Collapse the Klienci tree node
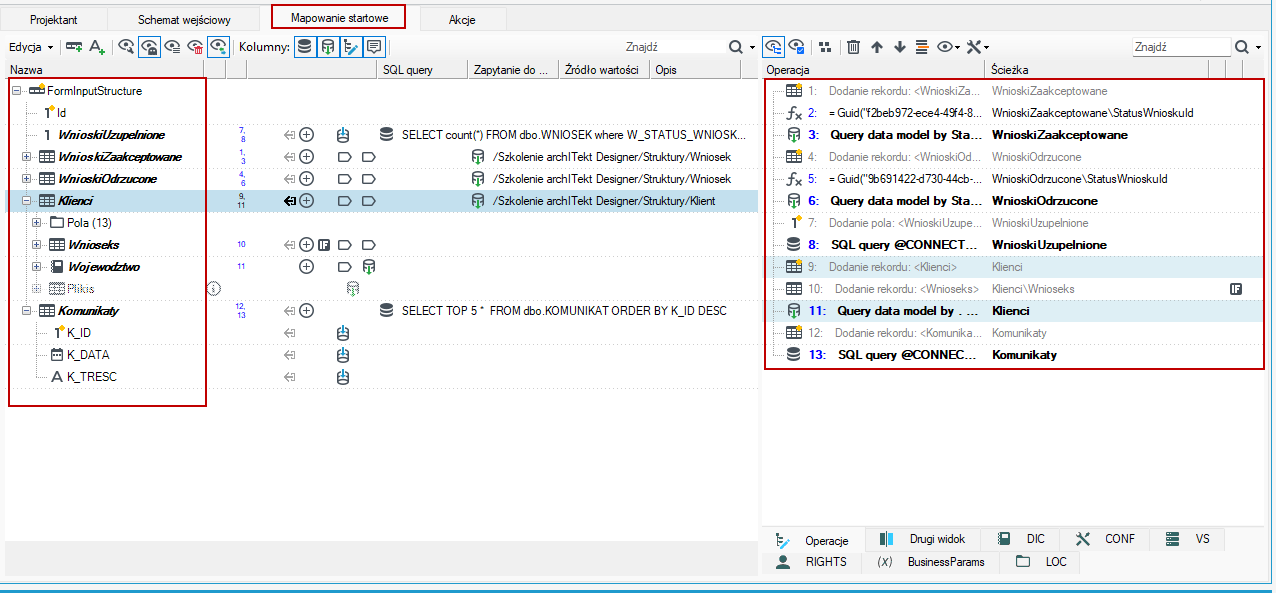Image resolution: width=1276 pixels, height=593 pixels. 26,201
